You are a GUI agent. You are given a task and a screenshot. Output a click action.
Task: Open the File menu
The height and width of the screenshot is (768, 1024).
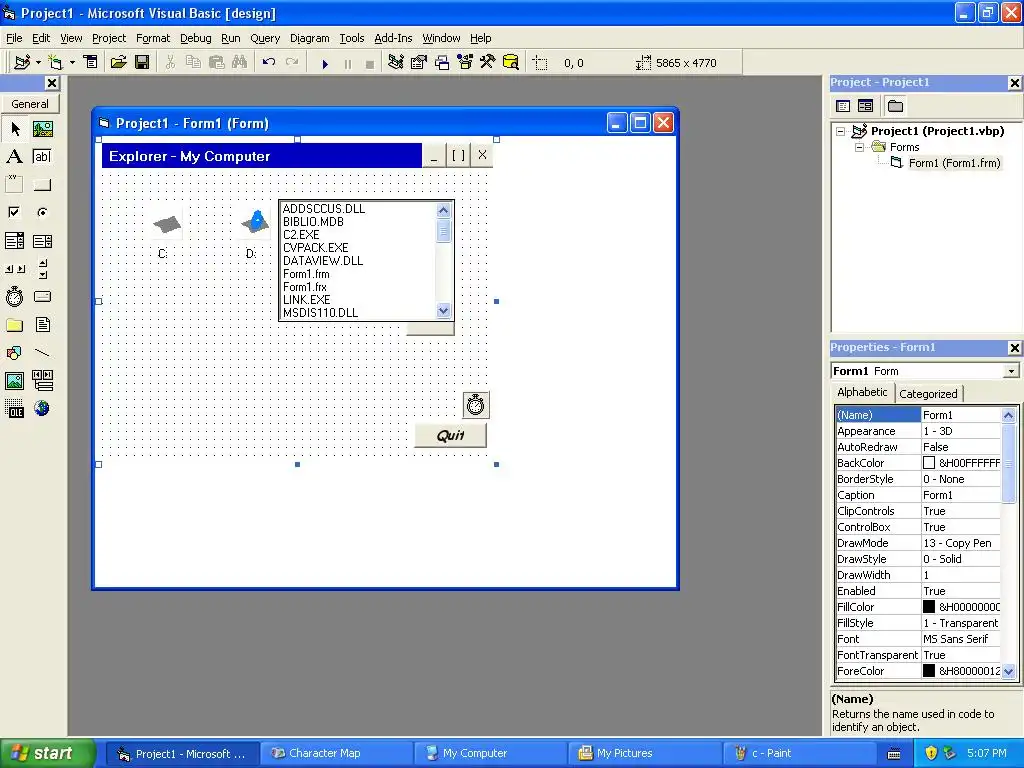point(14,38)
